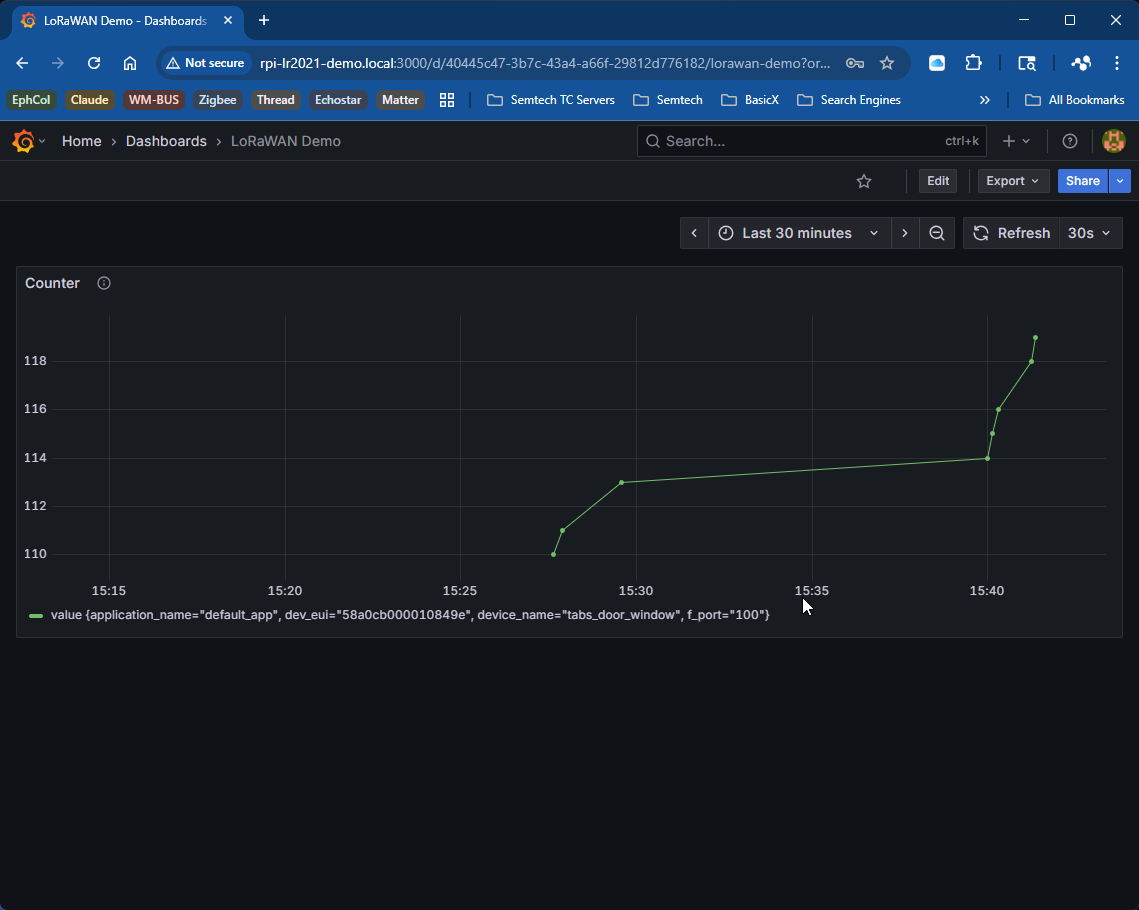This screenshot has height=910, width=1139.
Task: Reload the browser page
Action: [94, 63]
